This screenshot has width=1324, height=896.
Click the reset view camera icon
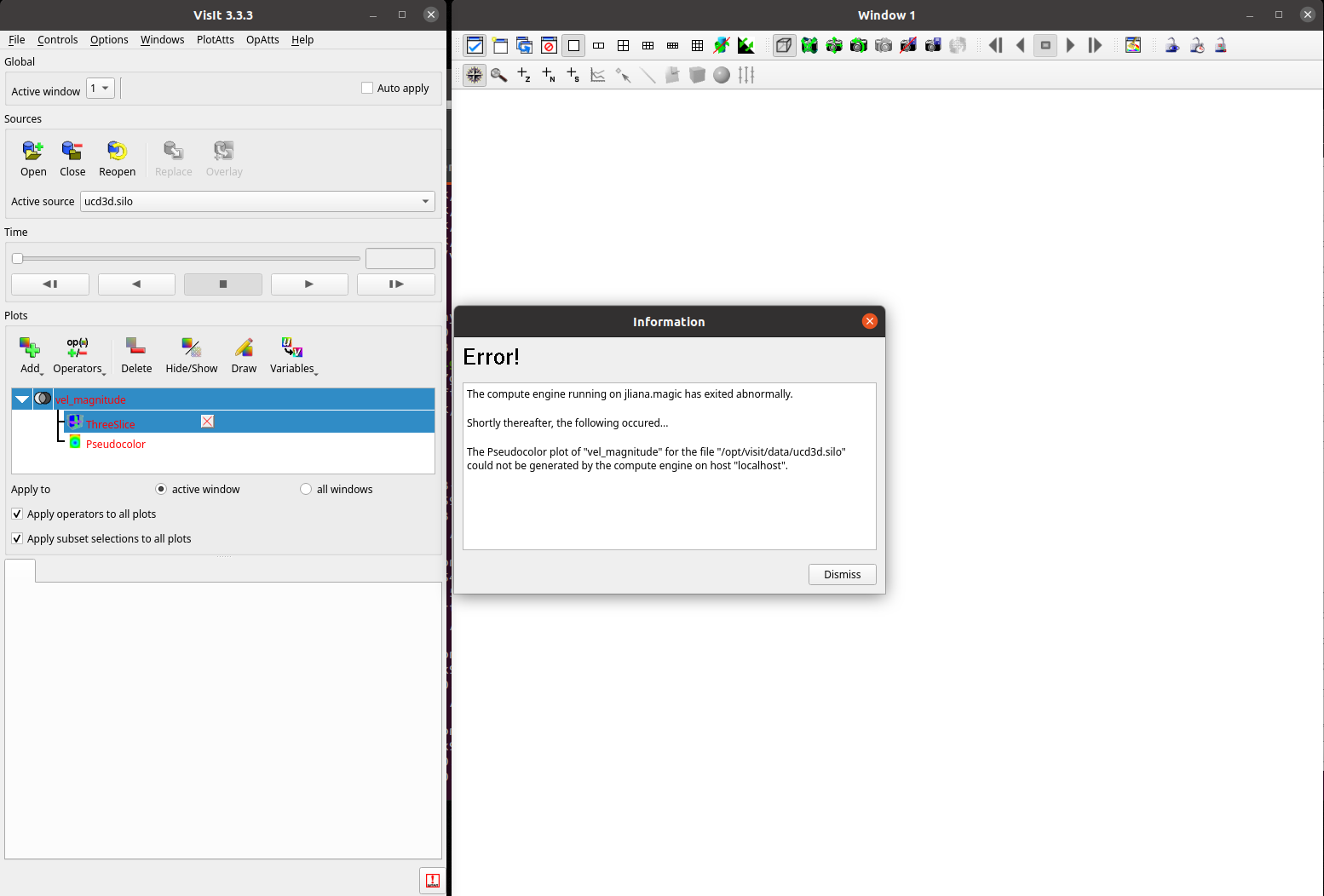point(809,45)
